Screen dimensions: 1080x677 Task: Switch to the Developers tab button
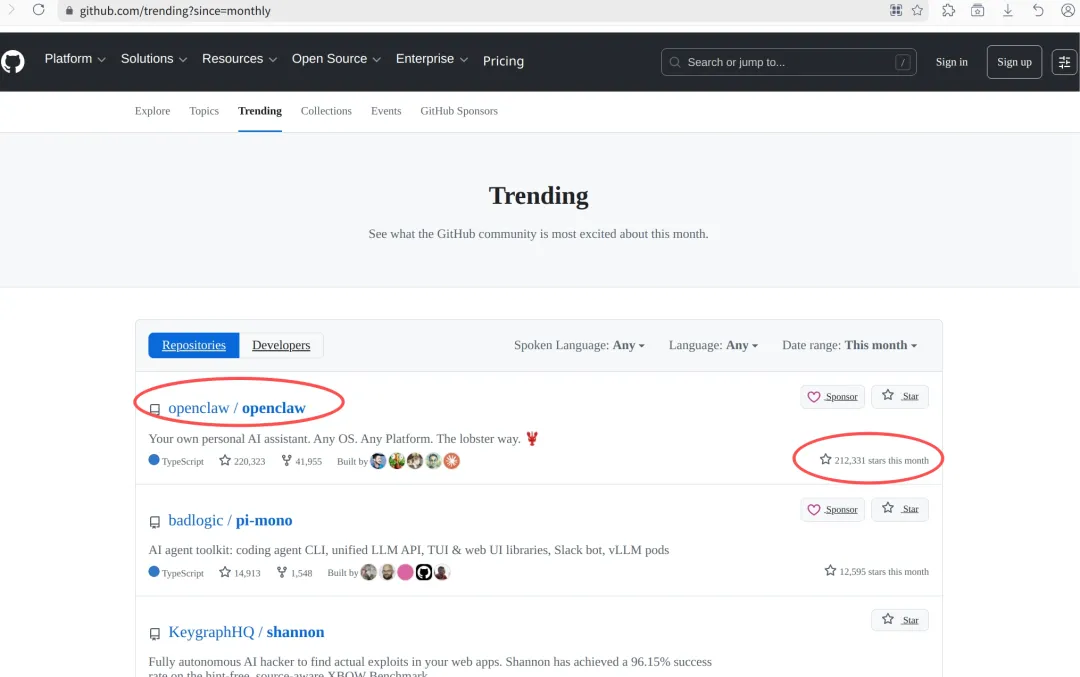[281, 345]
